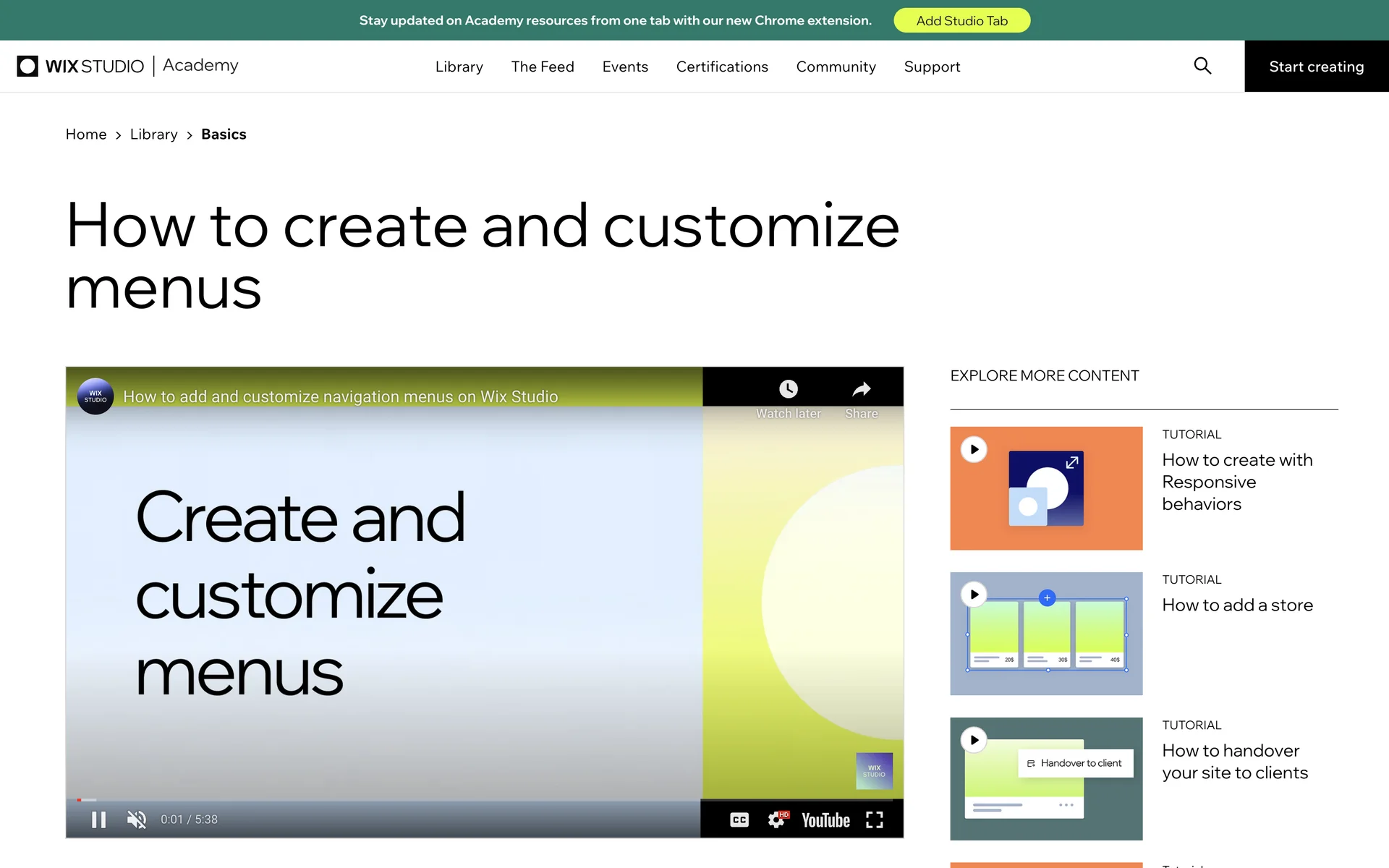The image size is (1389, 868).
Task: Open video settings gear icon
Action: tap(777, 820)
